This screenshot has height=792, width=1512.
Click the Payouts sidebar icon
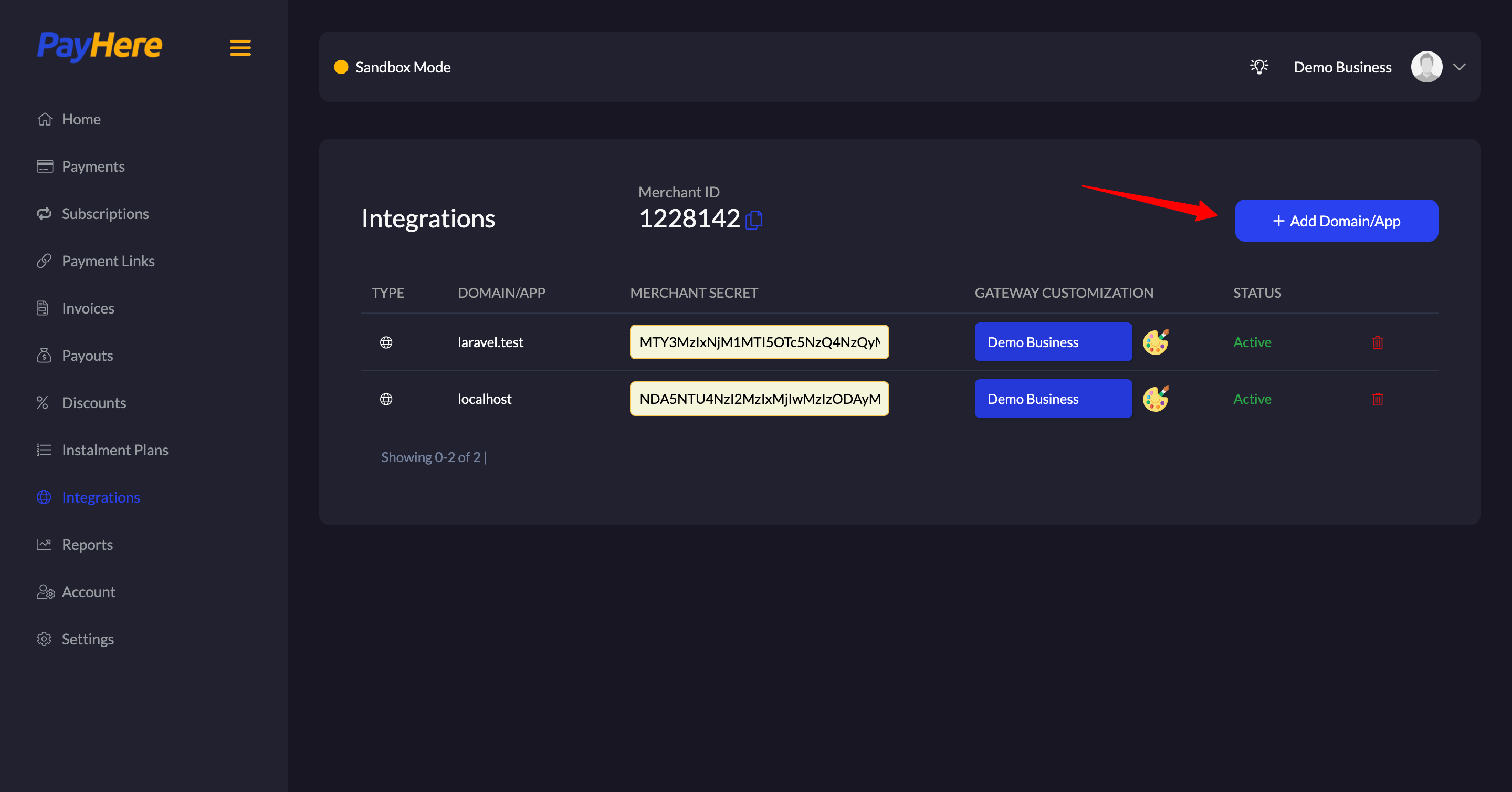tap(45, 355)
